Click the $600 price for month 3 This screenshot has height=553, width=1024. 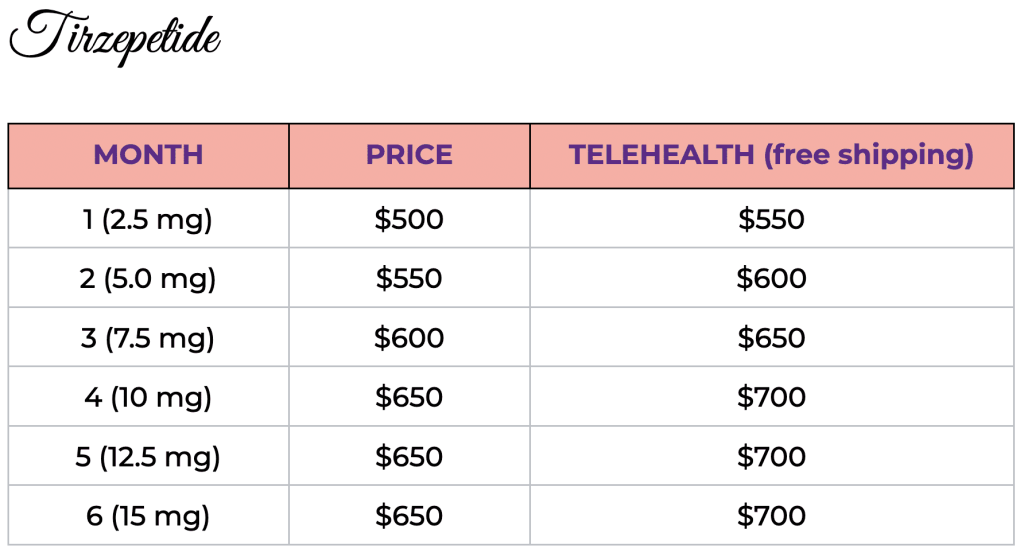tap(409, 338)
